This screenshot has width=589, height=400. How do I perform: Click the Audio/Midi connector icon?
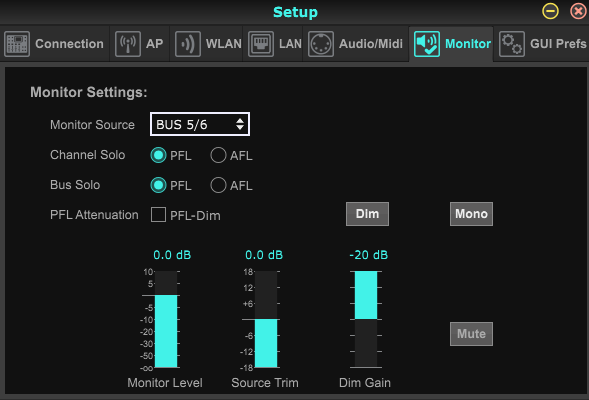(321, 44)
